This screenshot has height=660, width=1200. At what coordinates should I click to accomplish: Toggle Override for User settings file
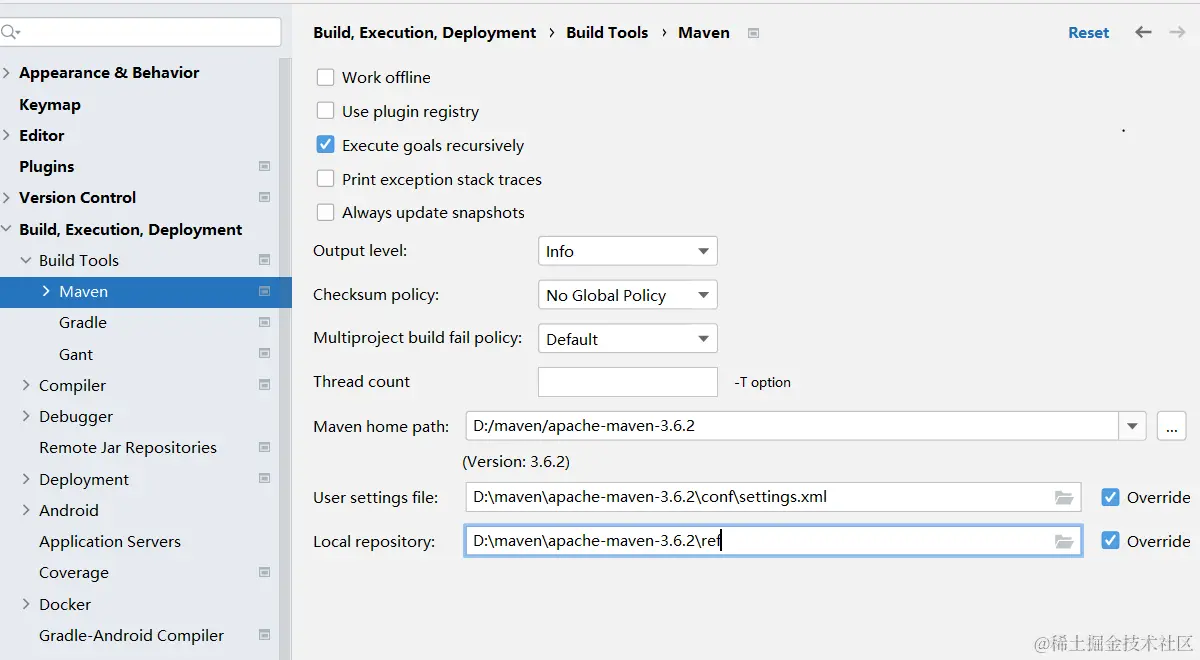tap(1110, 497)
